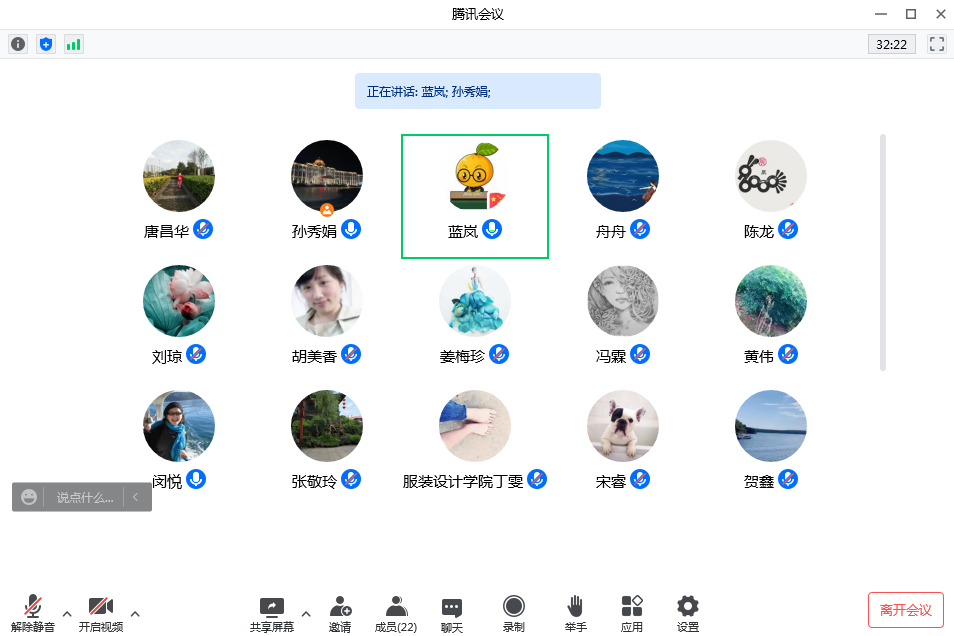The height and width of the screenshot is (636, 954).
Task: Raise hand using 举手 icon
Action: pyautogui.click(x=575, y=613)
